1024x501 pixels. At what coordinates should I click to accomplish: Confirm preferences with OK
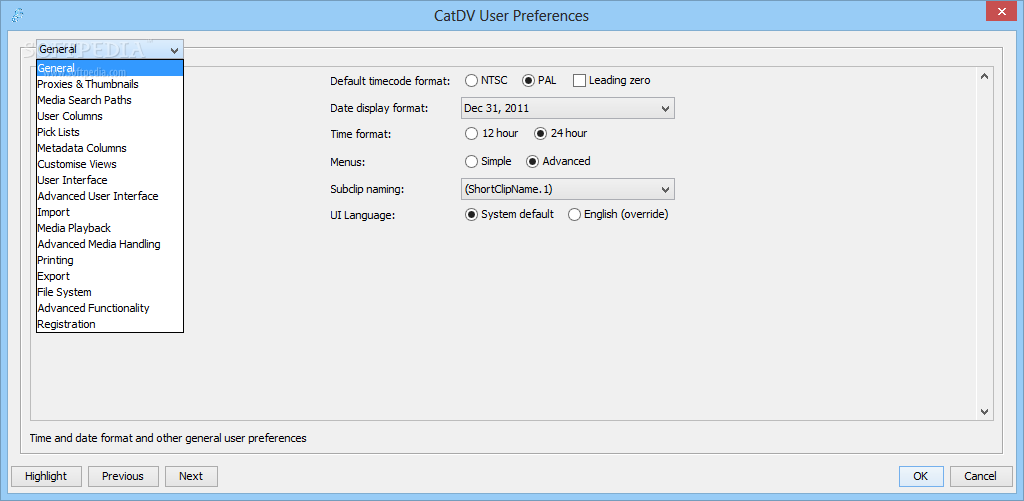921,476
